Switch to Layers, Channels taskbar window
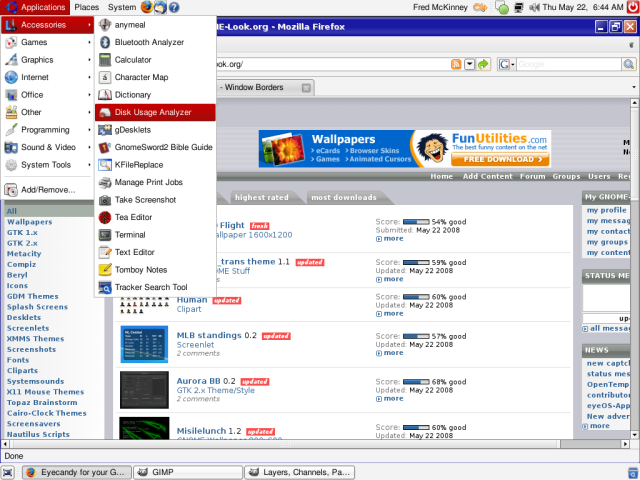This screenshot has width=640, height=480. [x=300, y=472]
